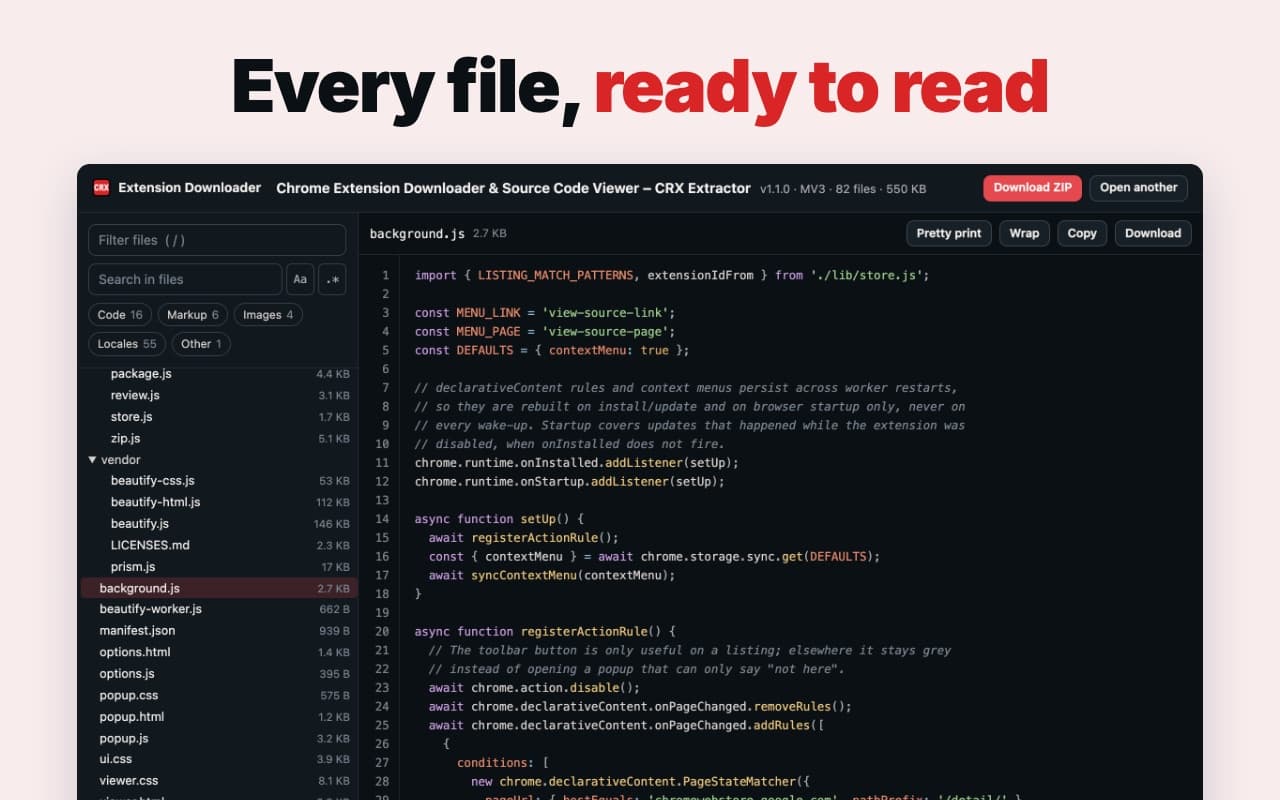
Task: Toggle the Wrap button
Action: click(1024, 233)
